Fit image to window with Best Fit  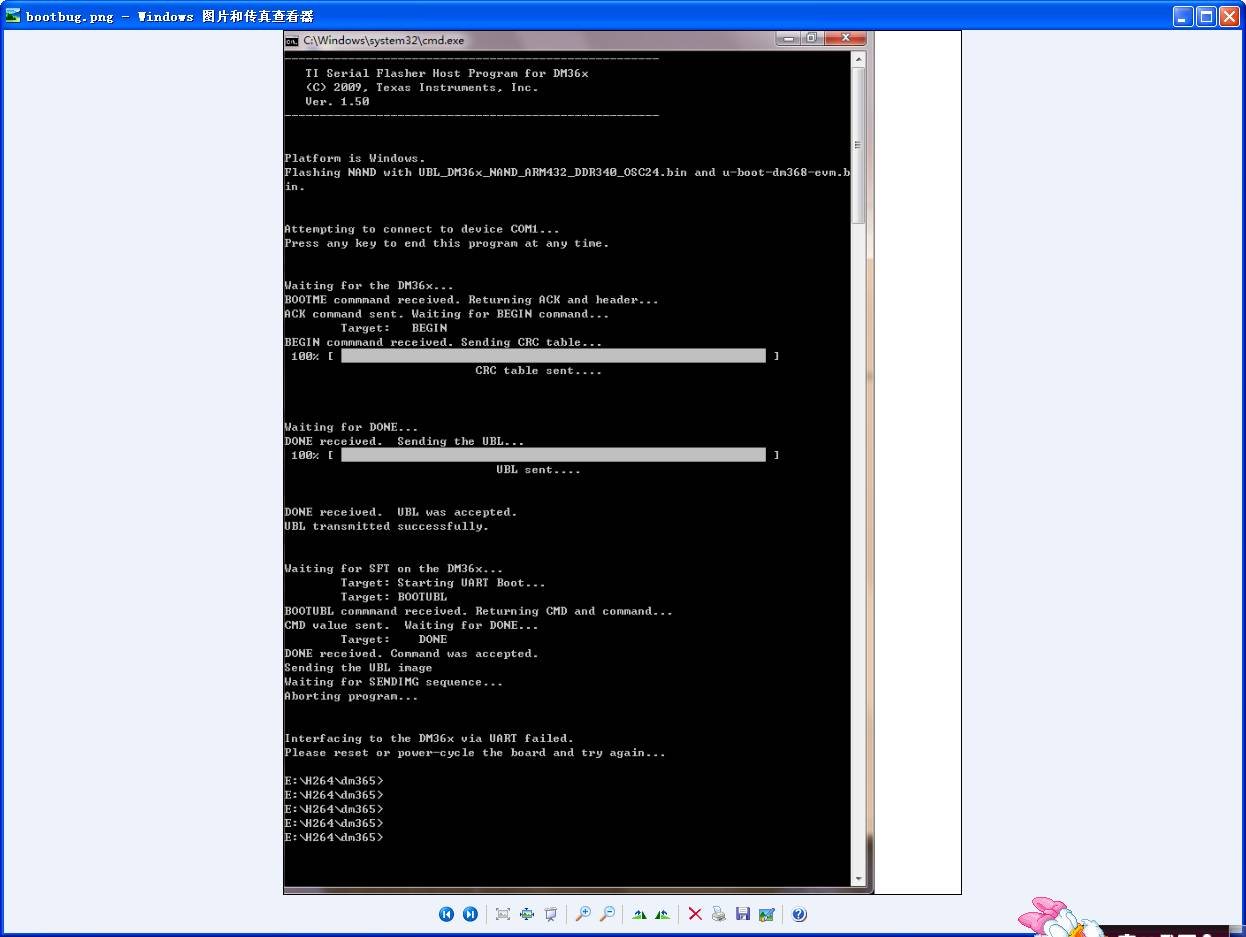click(x=503, y=914)
